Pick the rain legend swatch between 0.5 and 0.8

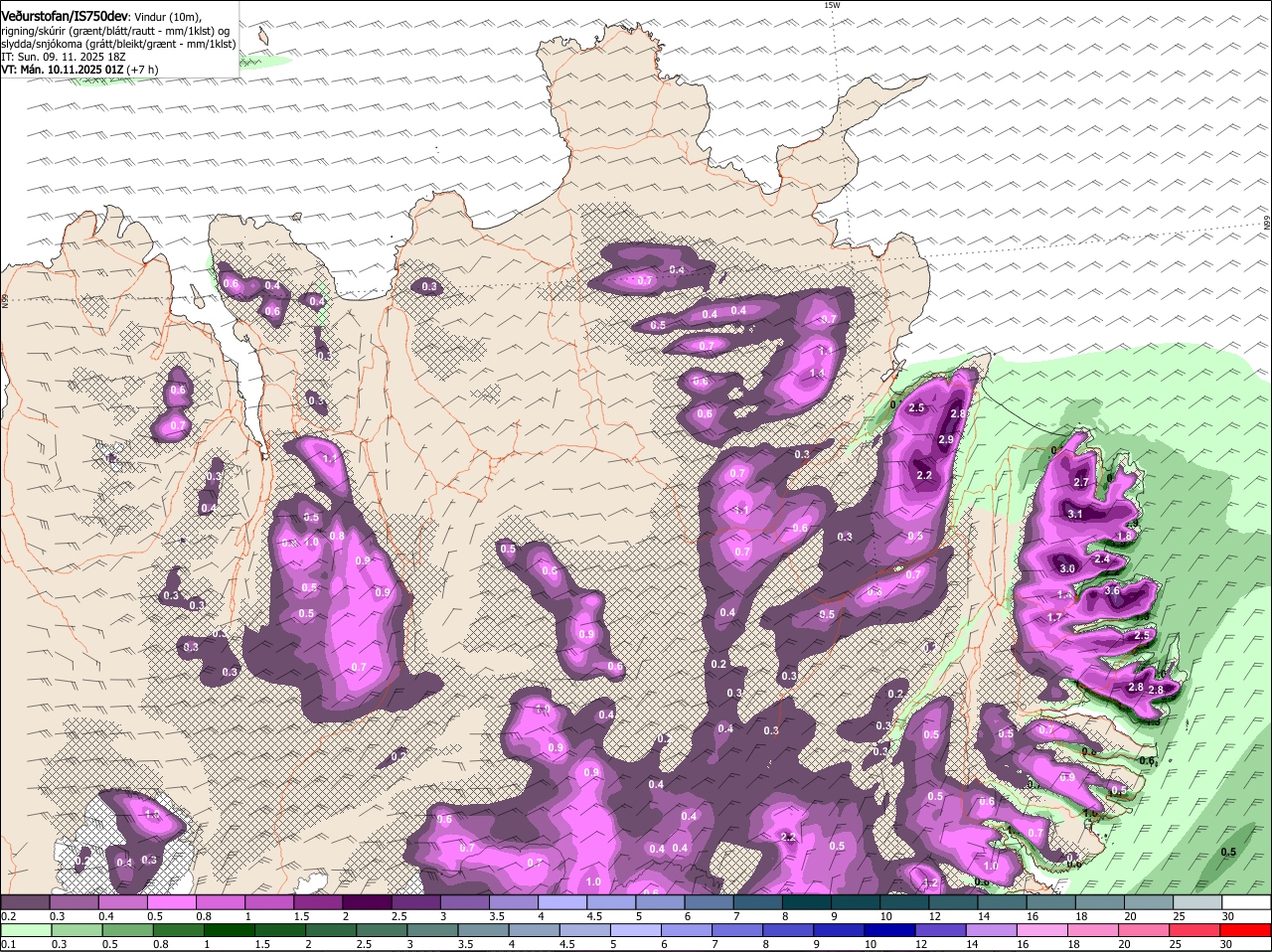click(130, 929)
